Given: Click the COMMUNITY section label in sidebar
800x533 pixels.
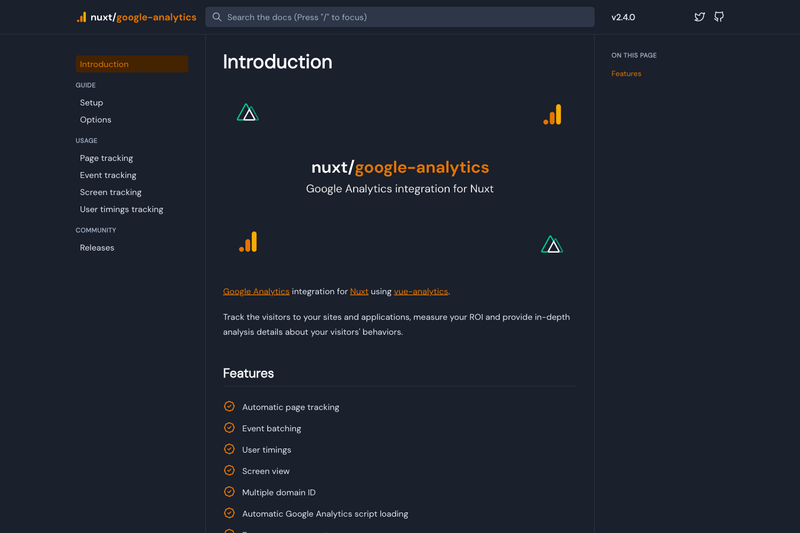Looking at the screenshot, I should point(96,230).
